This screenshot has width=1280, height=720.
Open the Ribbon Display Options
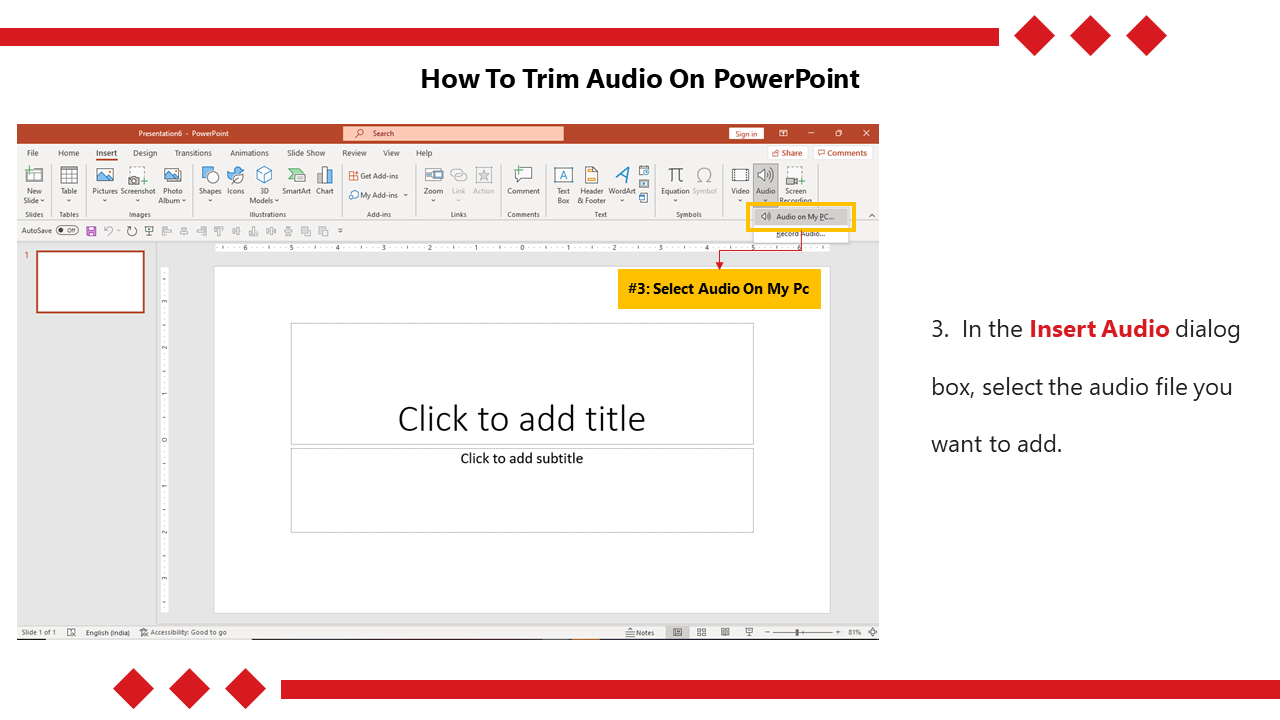click(783, 133)
